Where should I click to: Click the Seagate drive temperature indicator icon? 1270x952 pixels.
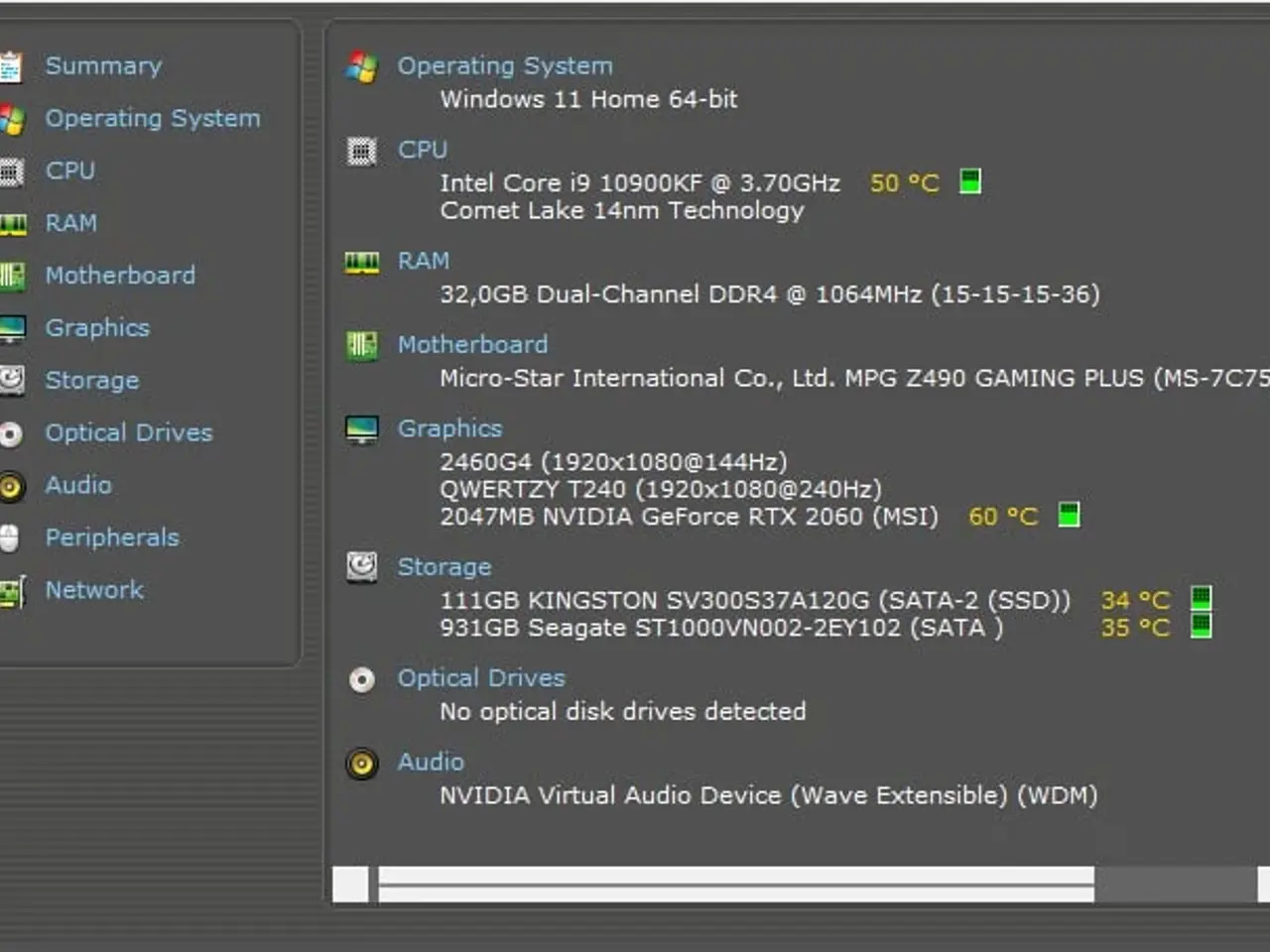click(1201, 626)
